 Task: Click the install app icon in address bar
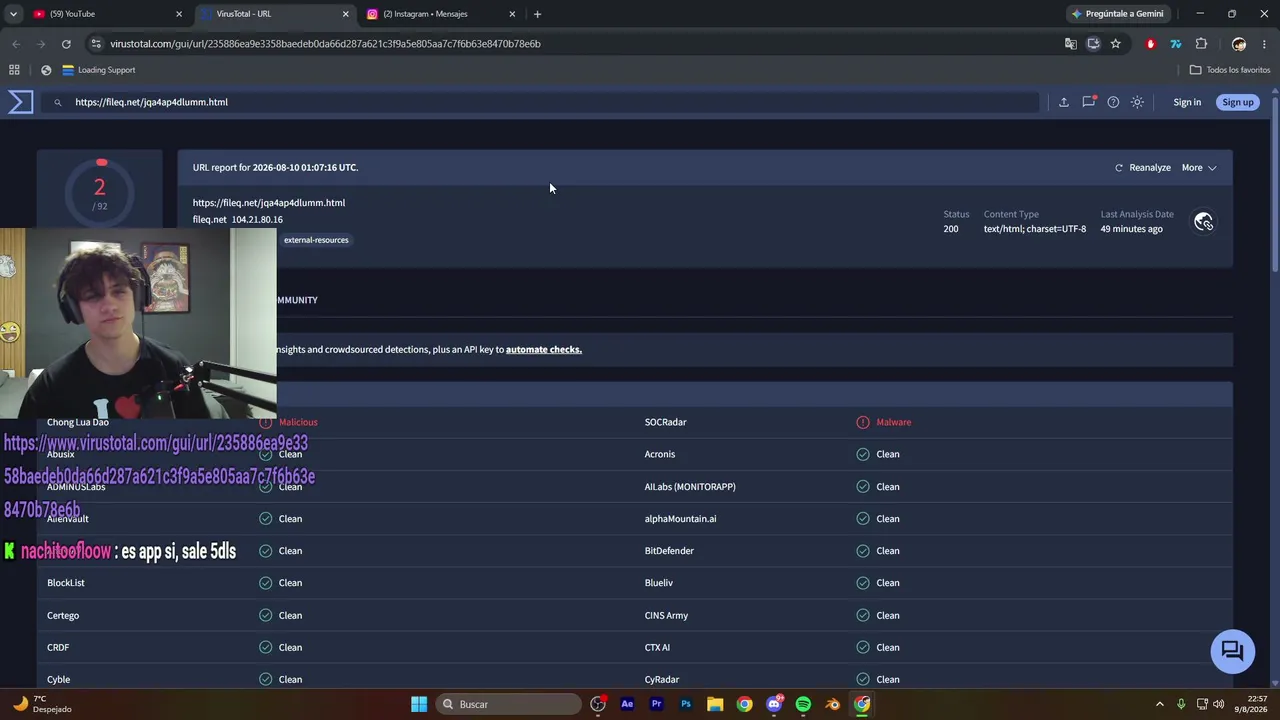(1093, 44)
